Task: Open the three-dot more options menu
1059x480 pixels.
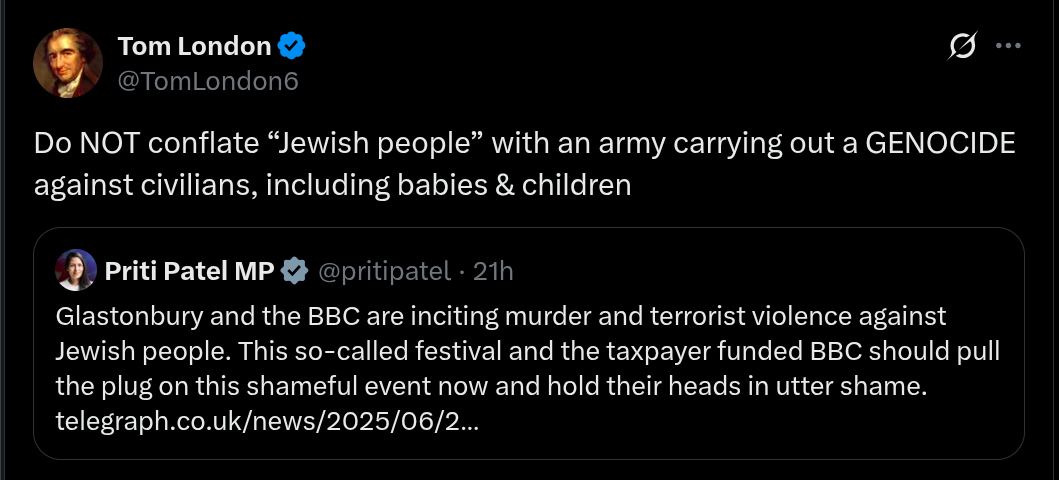Action: coord(1008,46)
